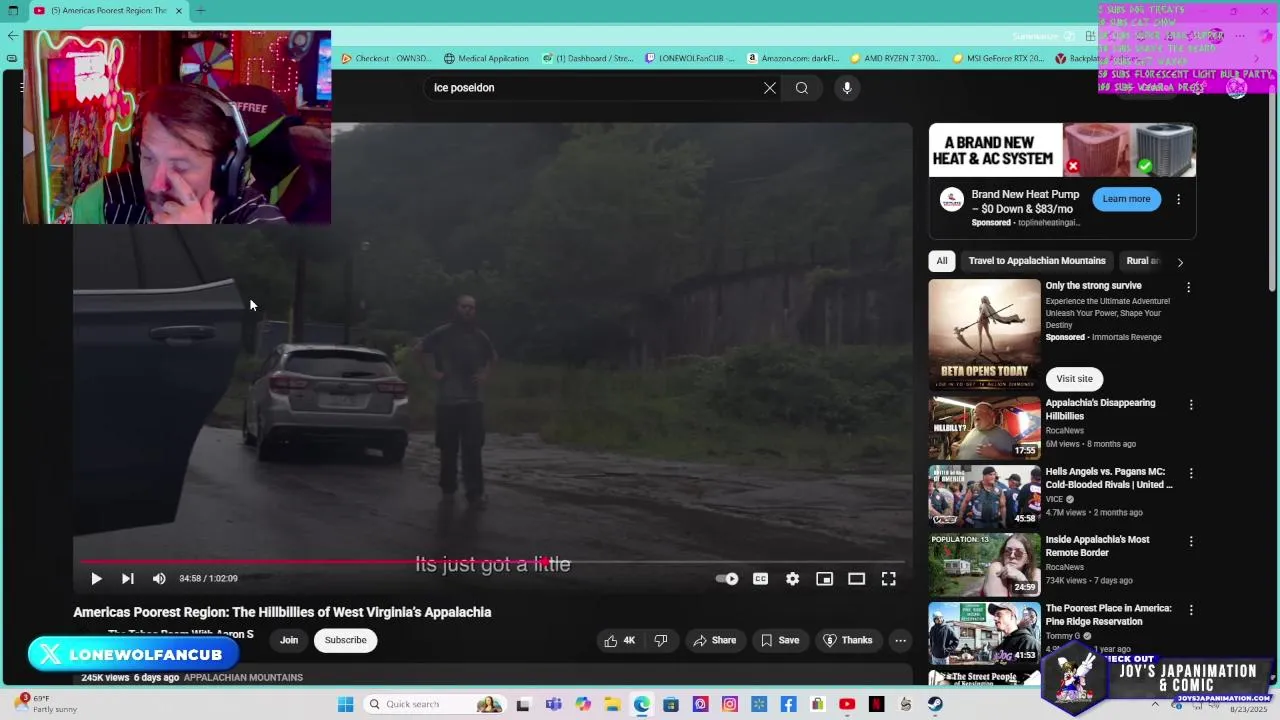This screenshot has width=1280, height=720.
Task: Enable theater mode icon
Action: [856, 579]
